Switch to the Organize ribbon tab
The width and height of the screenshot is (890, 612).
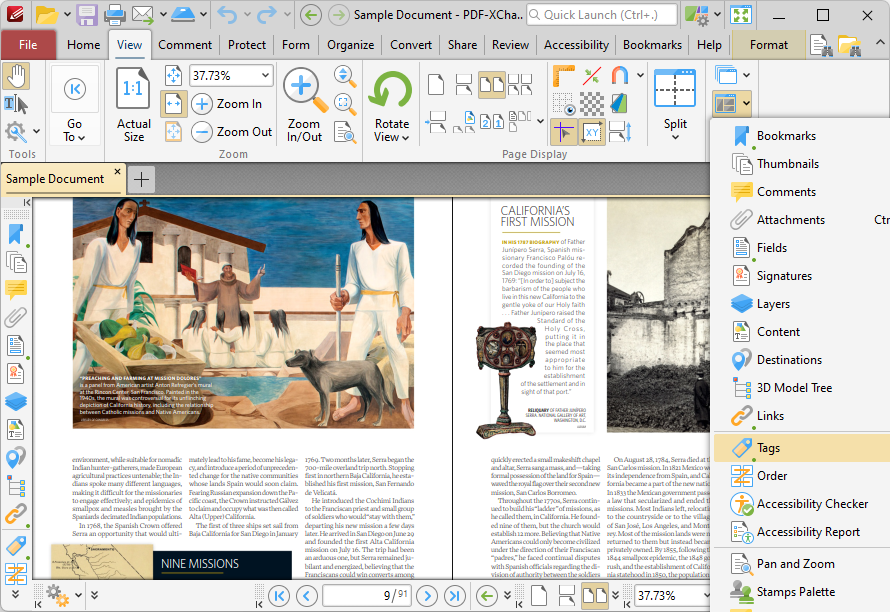[350, 45]
